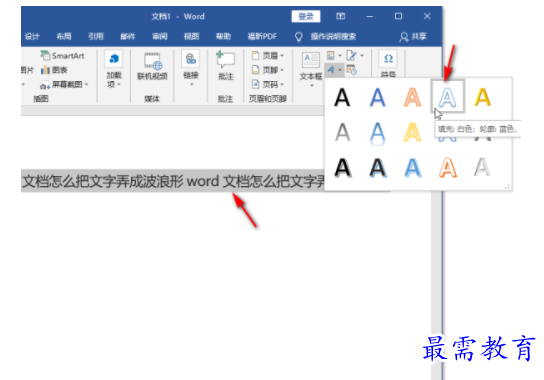Image resolution: width=544 pixels, height=380 pixels.
Task: Select the black shadowed WordArt style, third row
Action: [x=343, y=168]
